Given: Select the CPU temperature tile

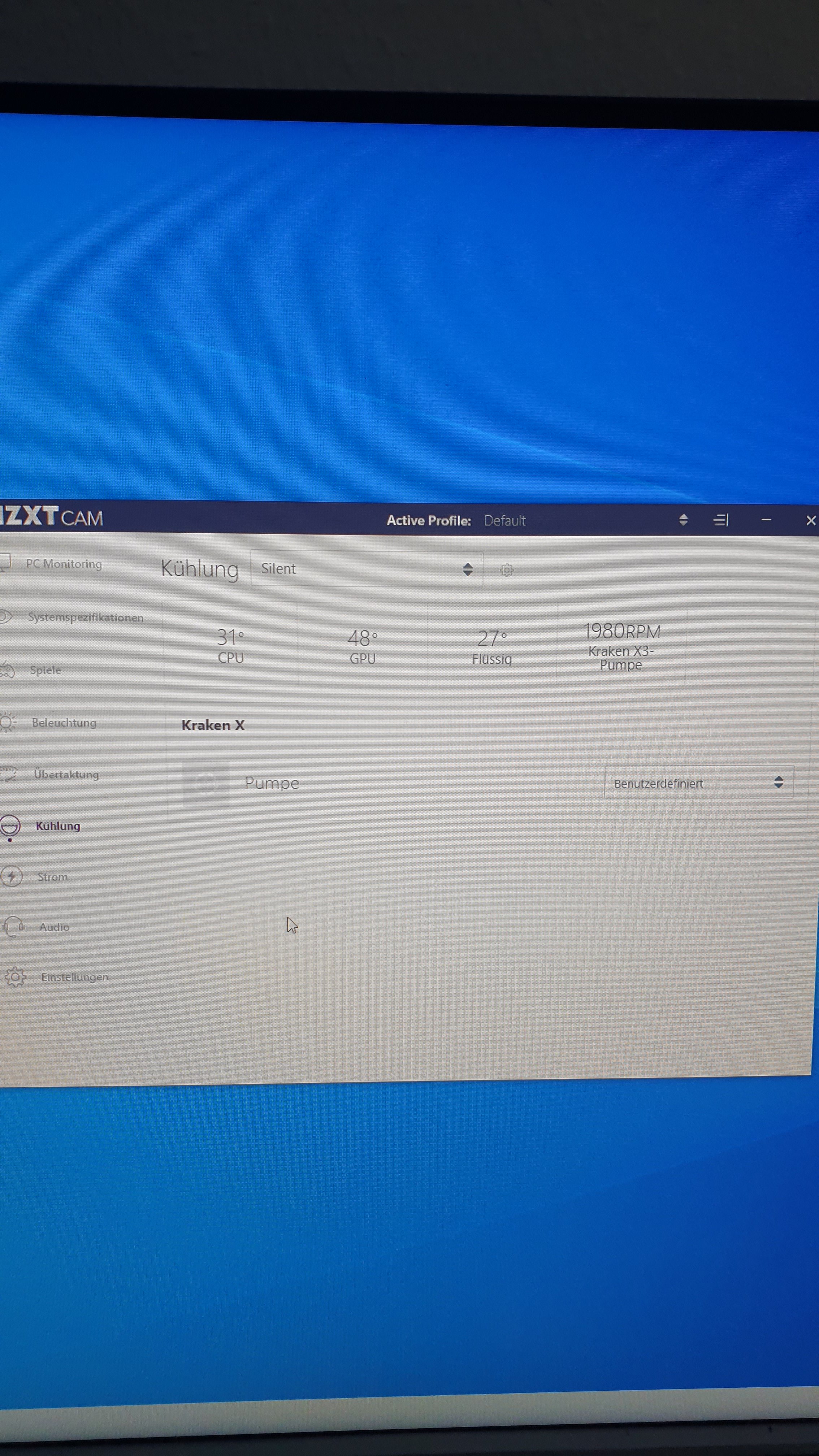Looking at the screenshot, I should pos(231,645).
